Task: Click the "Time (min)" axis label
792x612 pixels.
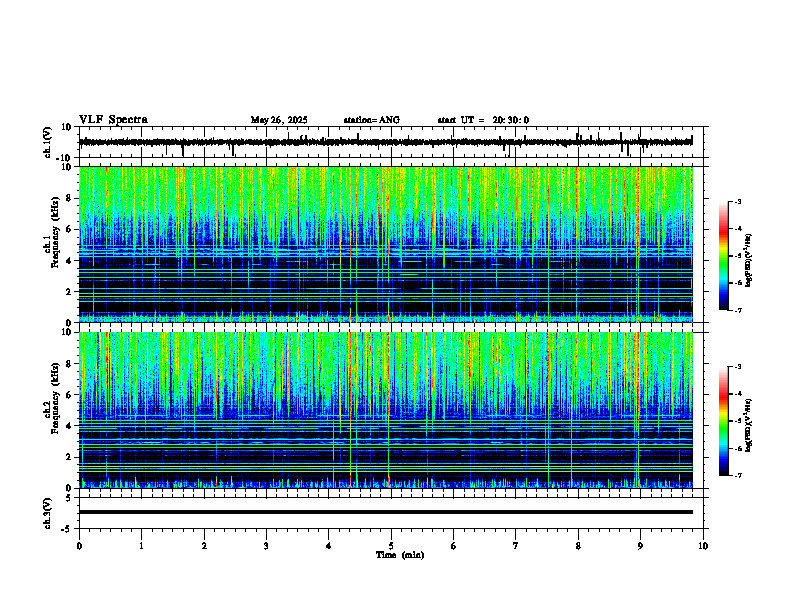Action: [x=400, y=555]
